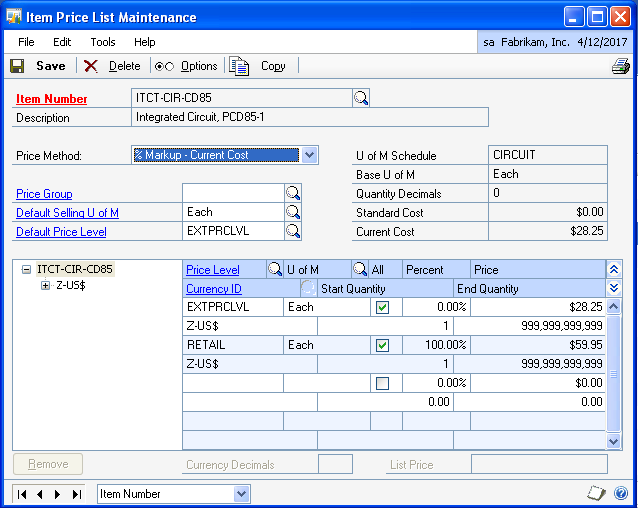Follow the Default Selling U of M link
The width and height of the screenshot is (638, 508).
tap(68, 213)
